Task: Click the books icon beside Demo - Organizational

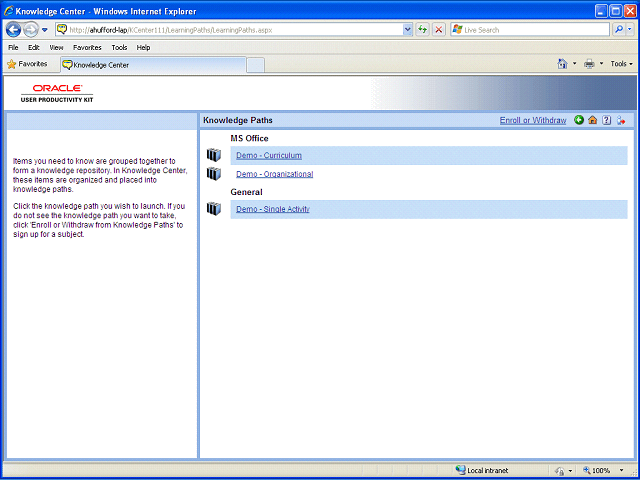Action: pos(213,173)
